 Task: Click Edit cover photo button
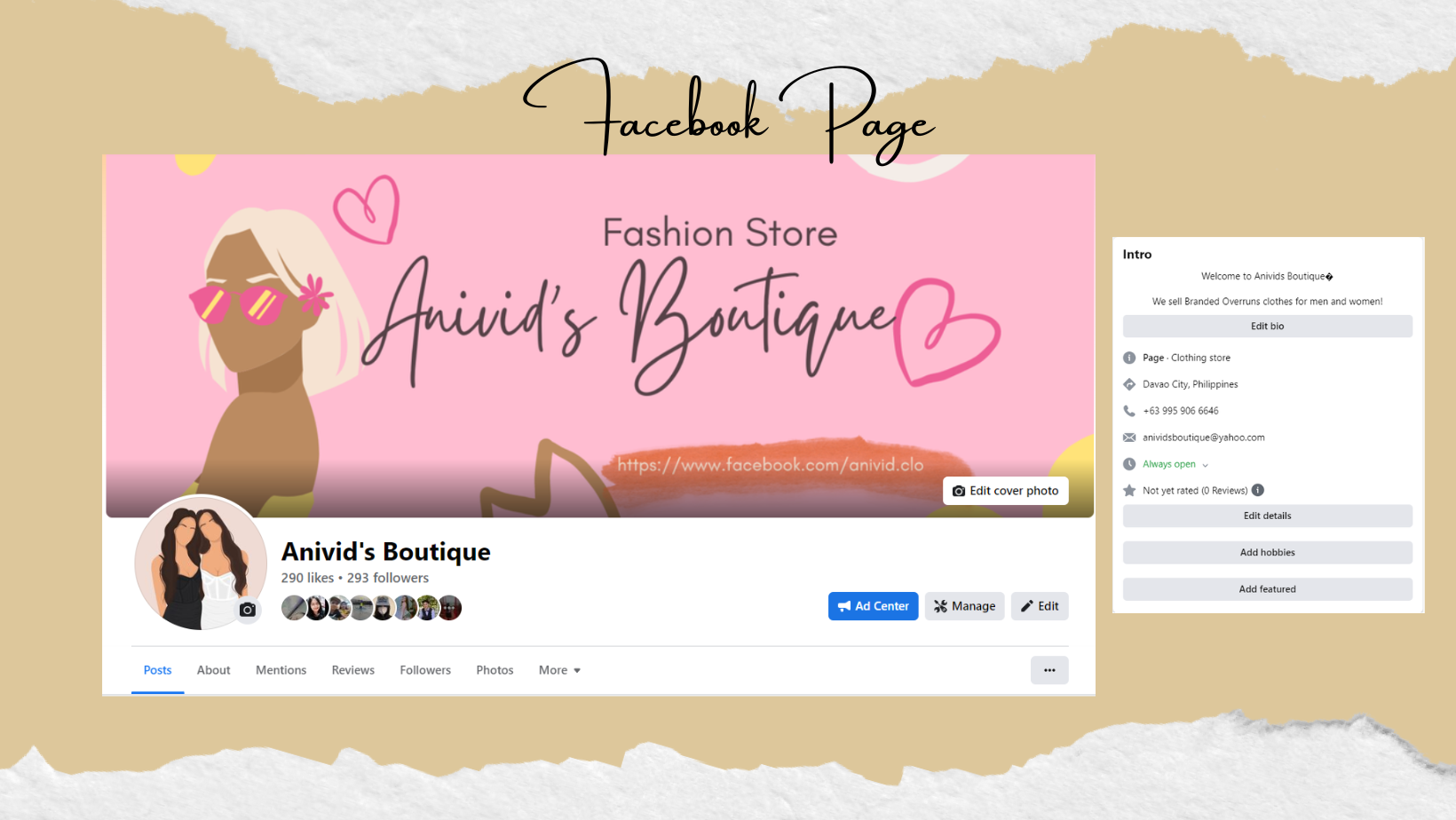(1005, 491)
